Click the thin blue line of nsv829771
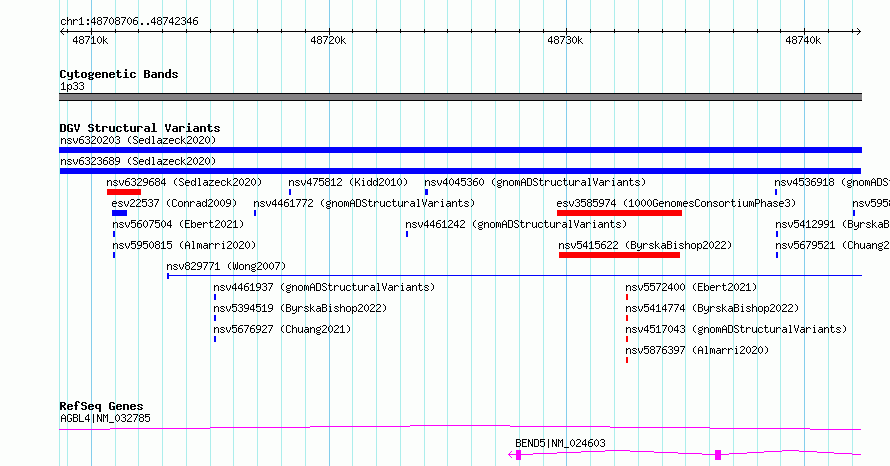The image size is (890, 466). pyautogui.click(x=514, y=276)
